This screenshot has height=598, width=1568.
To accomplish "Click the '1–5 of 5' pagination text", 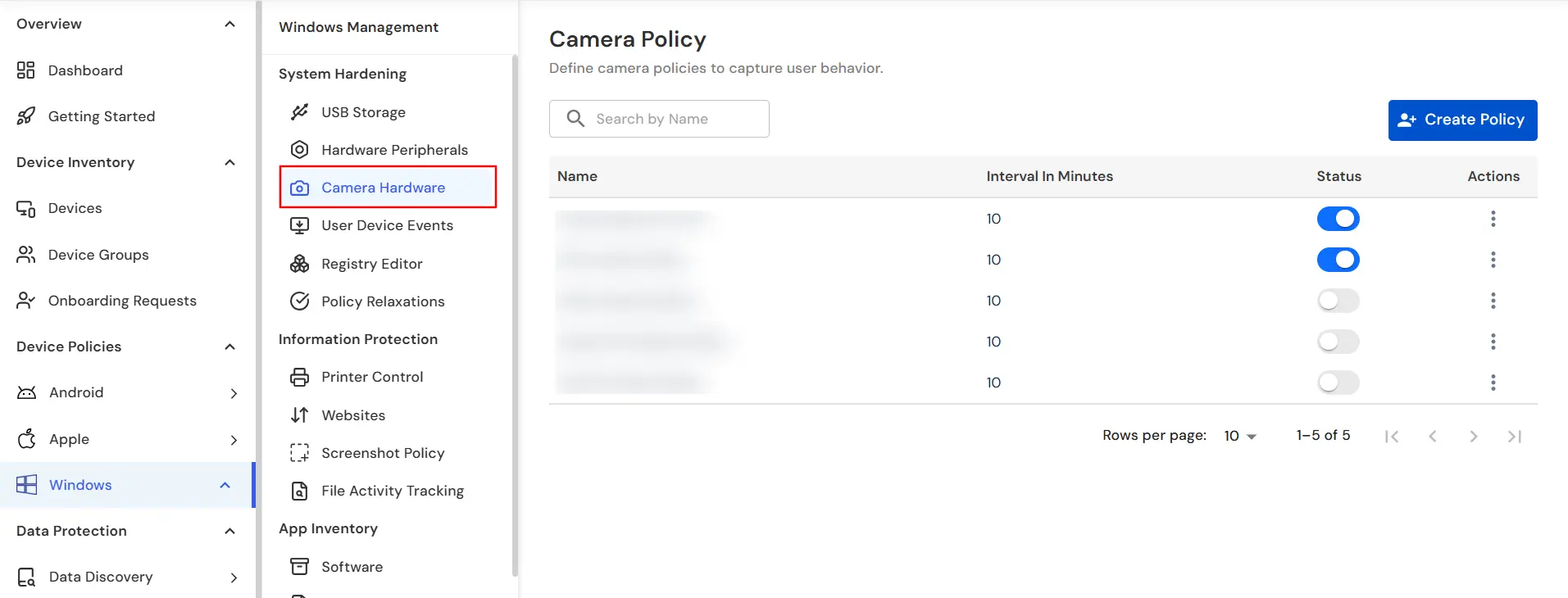I will pyautogui.click(x=1323, y=435).
